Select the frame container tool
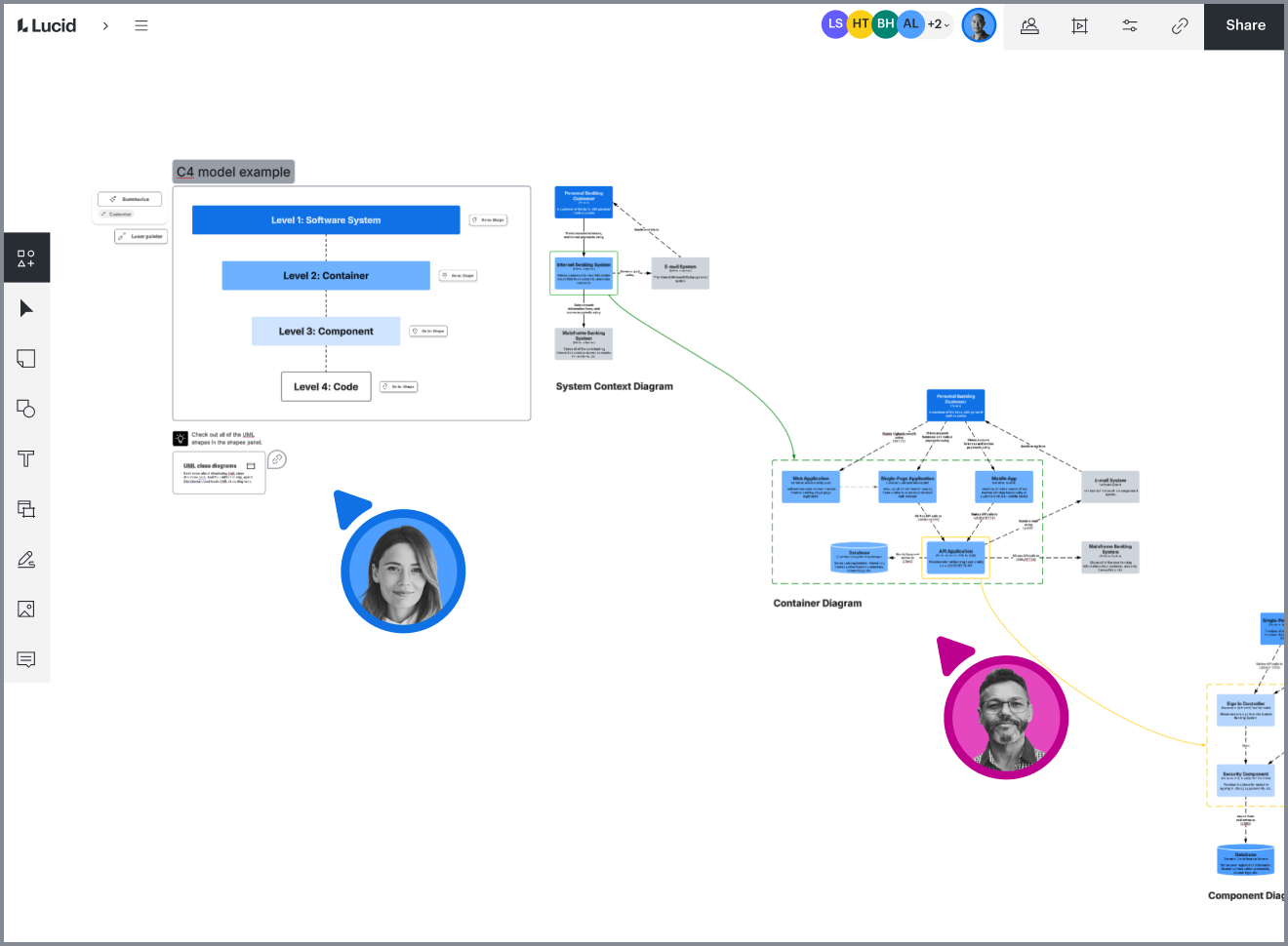Image resolution: width=1288 pixels, height=946 pixels. point(26,509)
